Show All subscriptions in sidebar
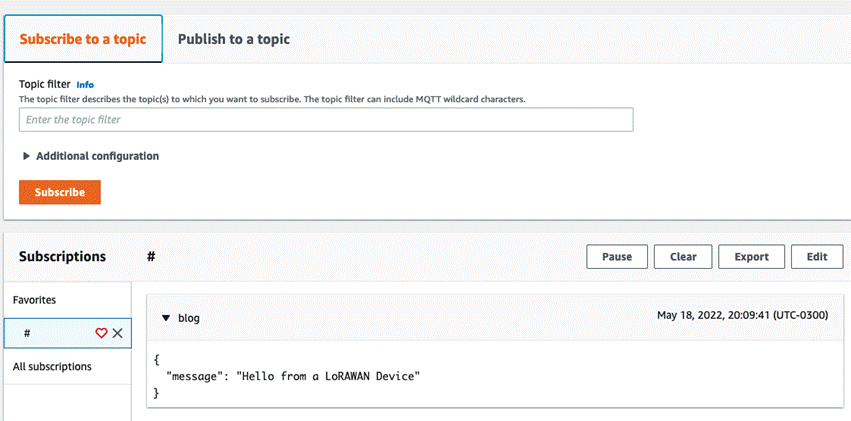This screenshot has height=421, width=851. pyautogui.click(x=52, y=367)
